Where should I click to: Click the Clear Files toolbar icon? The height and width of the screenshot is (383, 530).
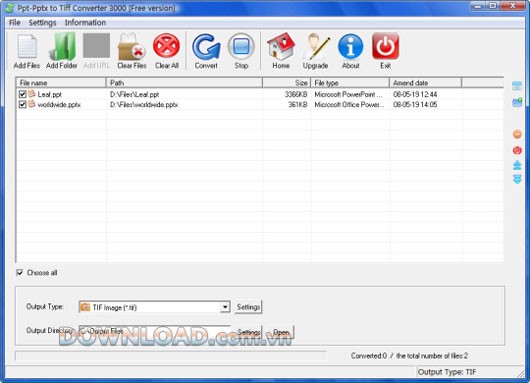tap(131, 47)
